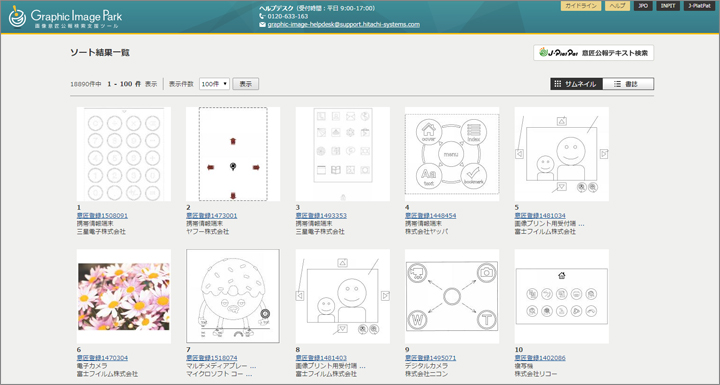Open J-PlatPat 意匠公報テキスト検索 button
The image size is (720, 385).
[593, 53]
